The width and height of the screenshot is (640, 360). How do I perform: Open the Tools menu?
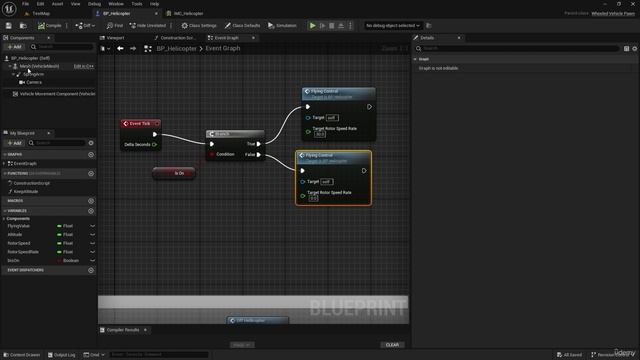137,4
